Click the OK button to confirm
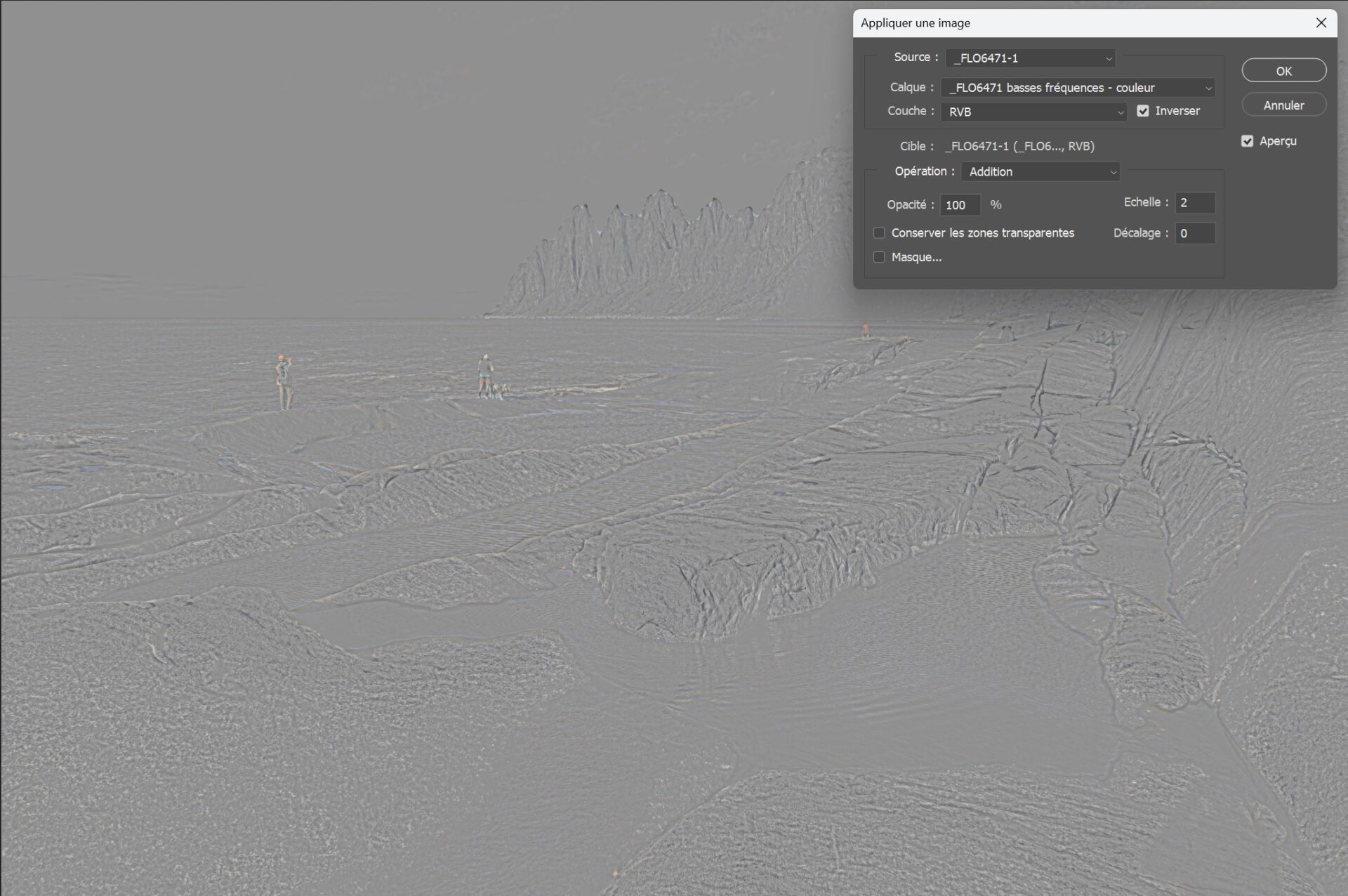This screenshot has width=1348, height=896. point(1284,70)
